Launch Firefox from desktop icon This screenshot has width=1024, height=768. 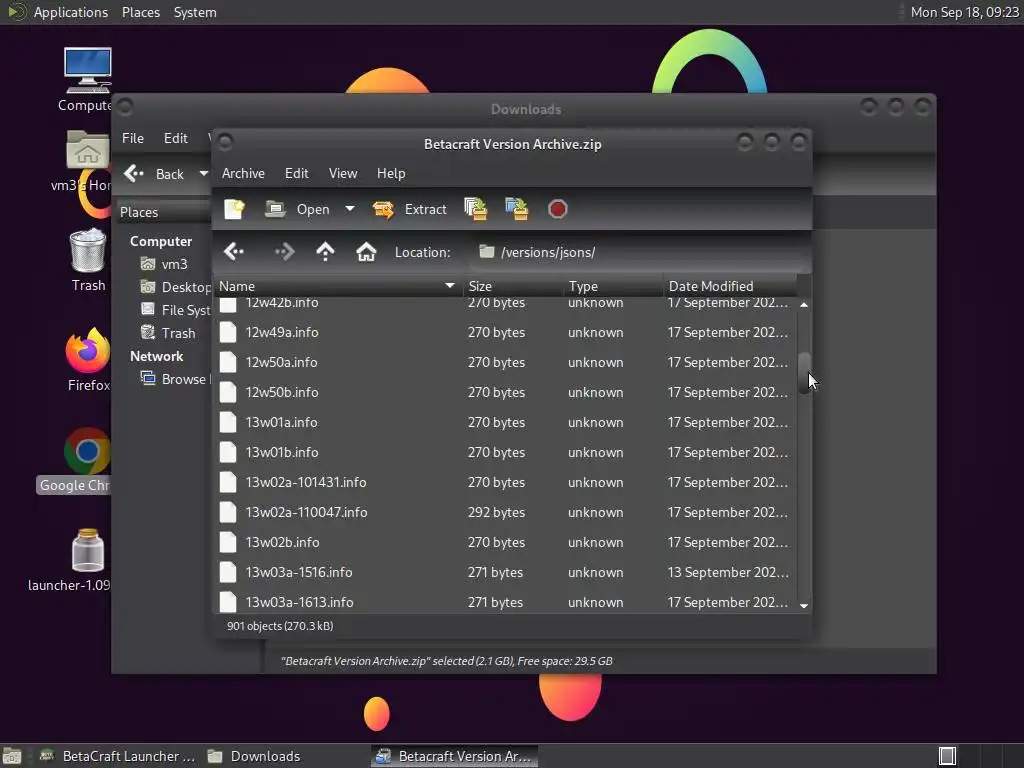(x=88, y=359)
